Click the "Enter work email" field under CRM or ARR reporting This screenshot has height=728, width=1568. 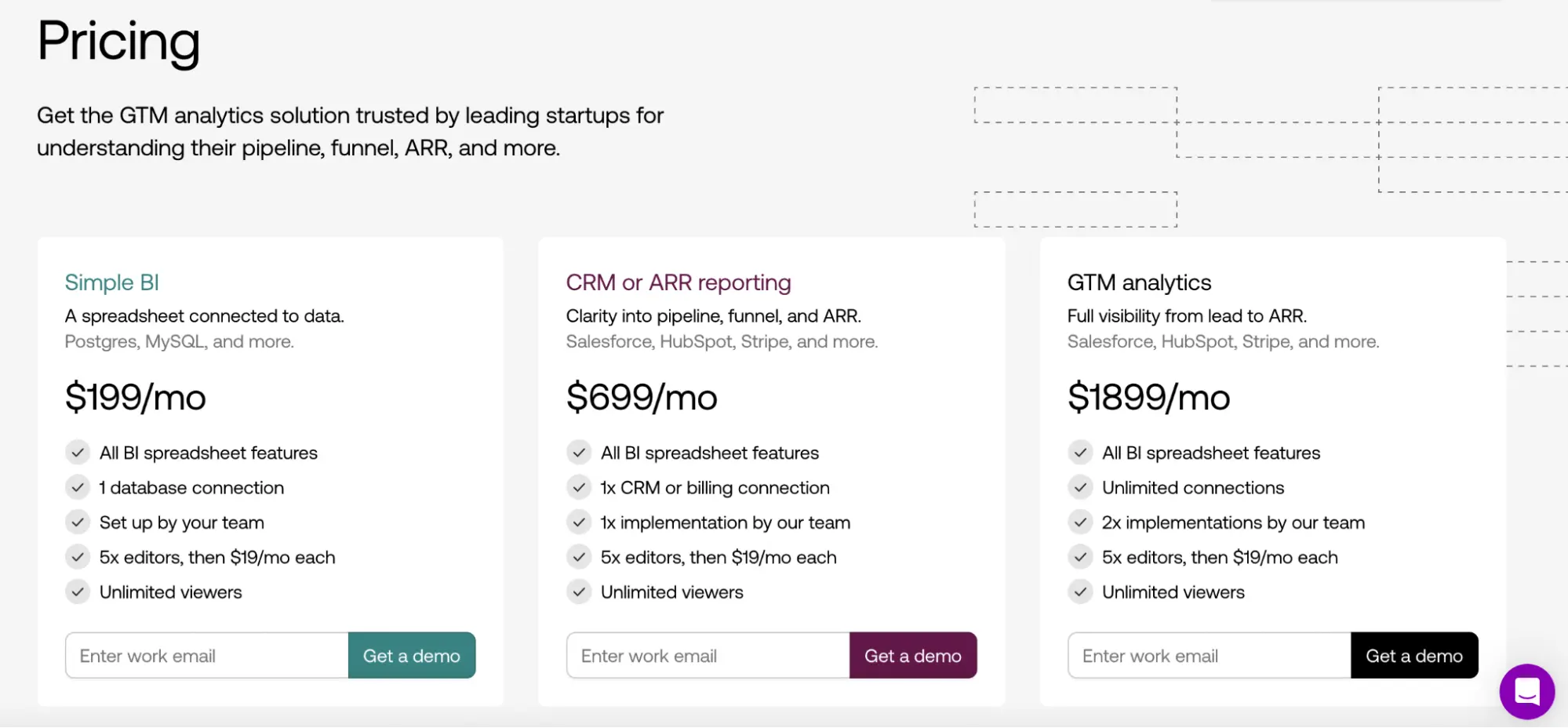click(x=707, y=655)
